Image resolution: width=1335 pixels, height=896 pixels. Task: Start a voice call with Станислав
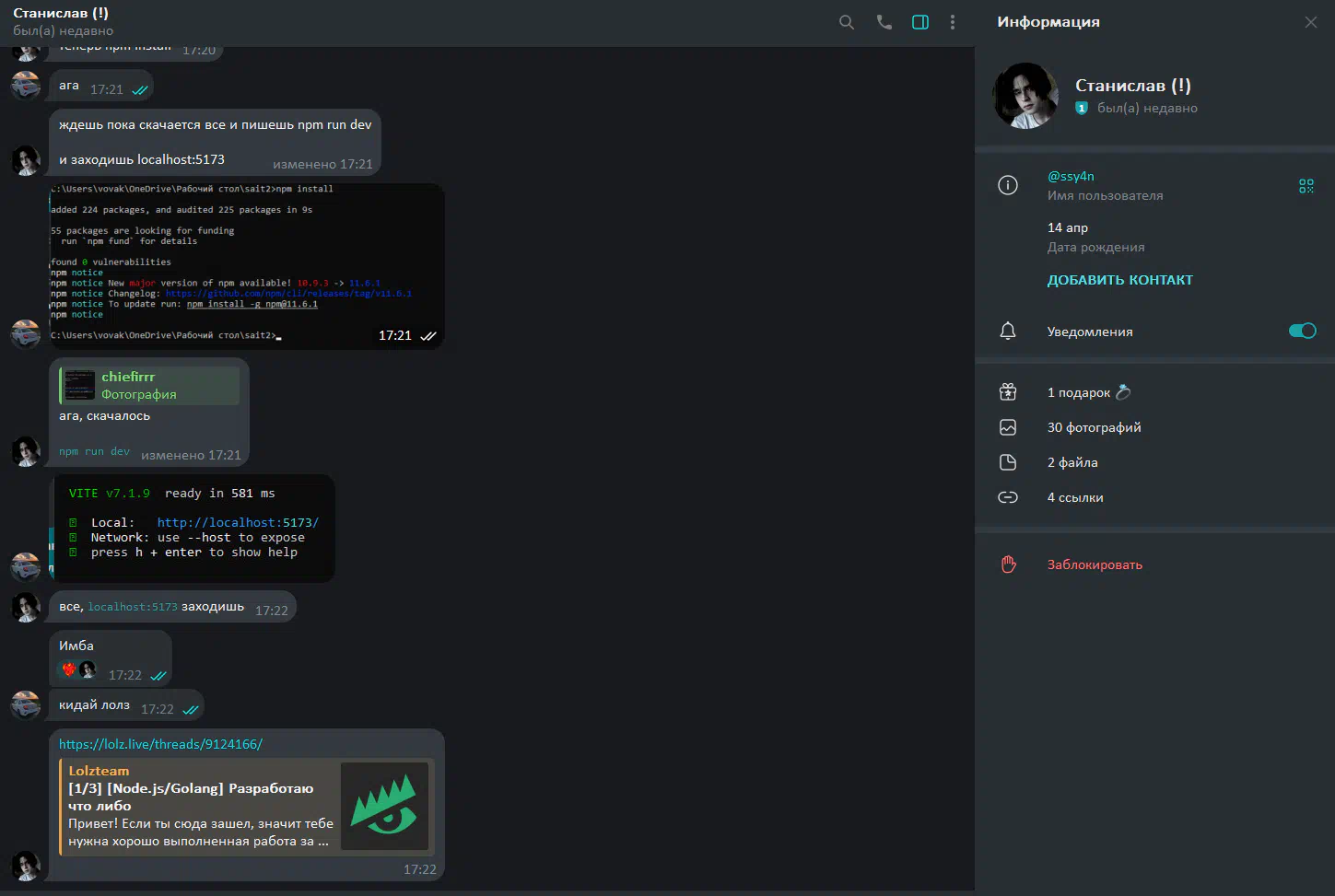coord(884,22)
